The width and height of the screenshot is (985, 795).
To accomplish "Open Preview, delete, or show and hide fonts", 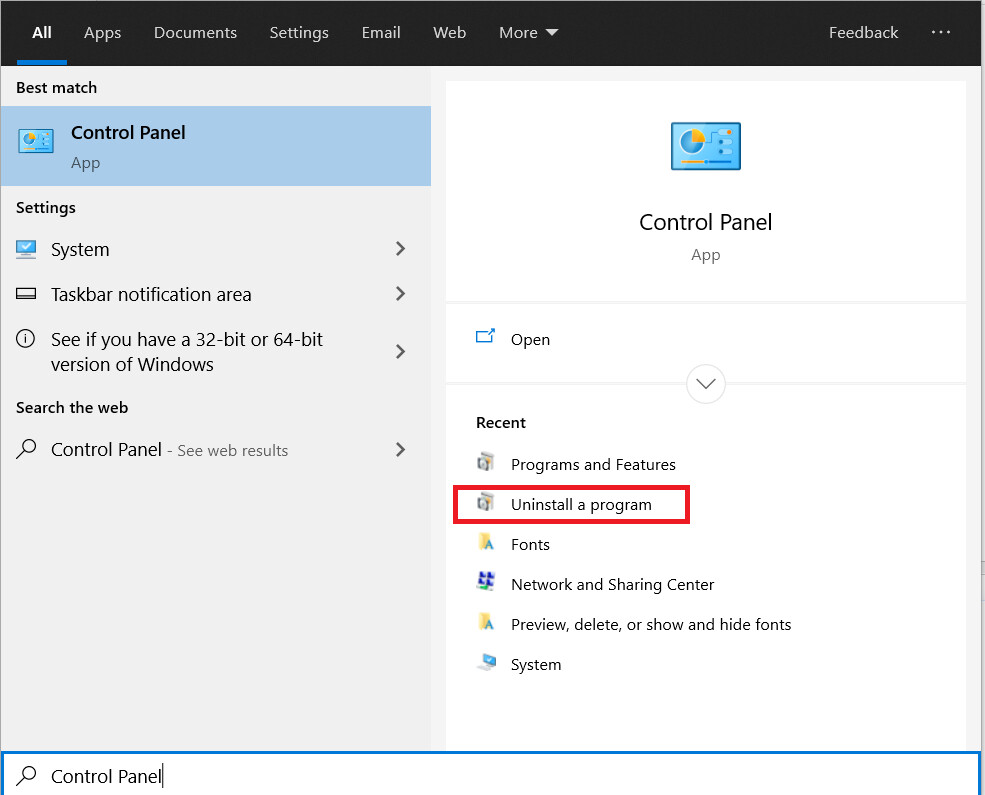I will (x=651, y=624).
